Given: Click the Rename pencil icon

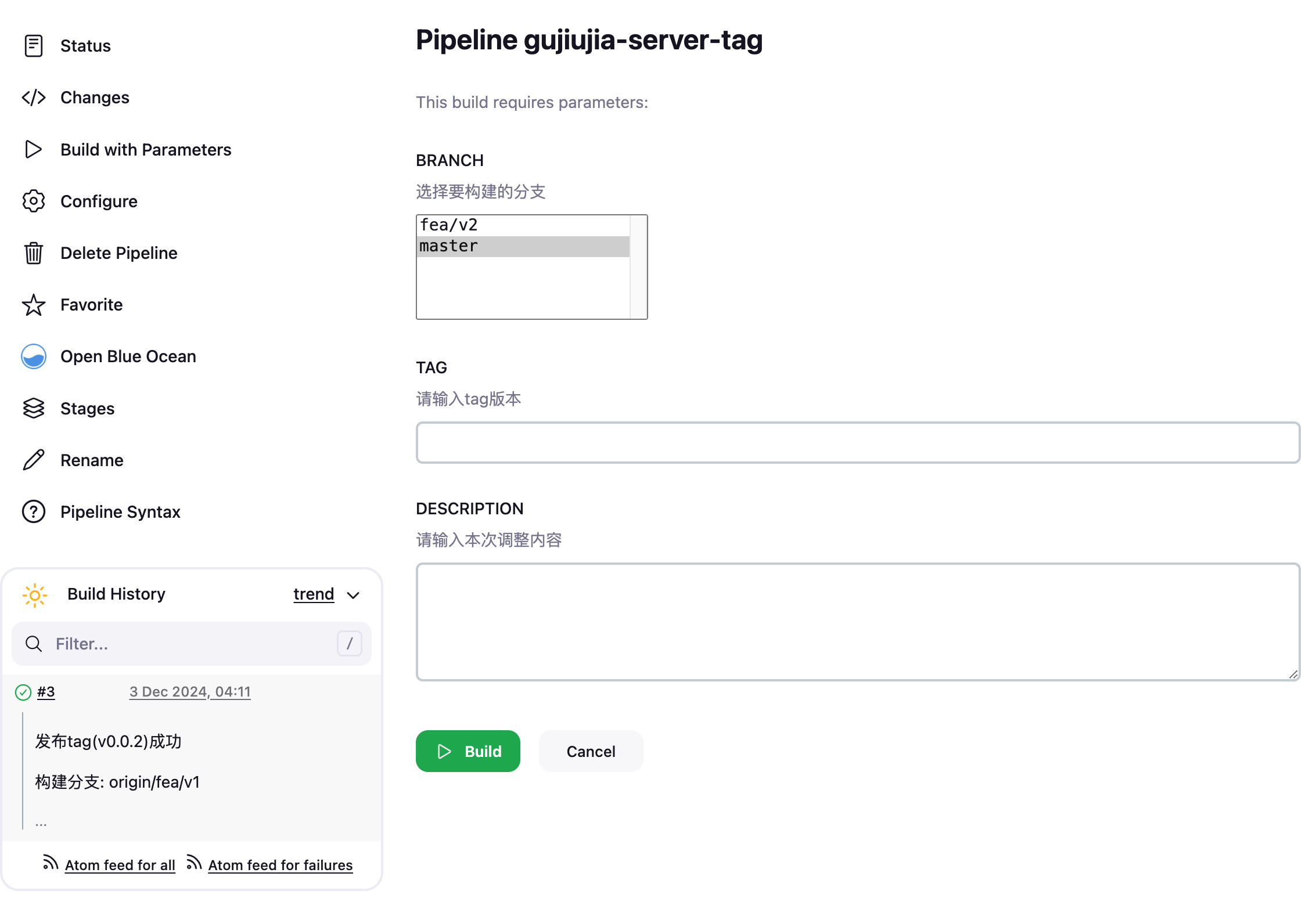Looking at the screenshot, I should tap(34, 460).
